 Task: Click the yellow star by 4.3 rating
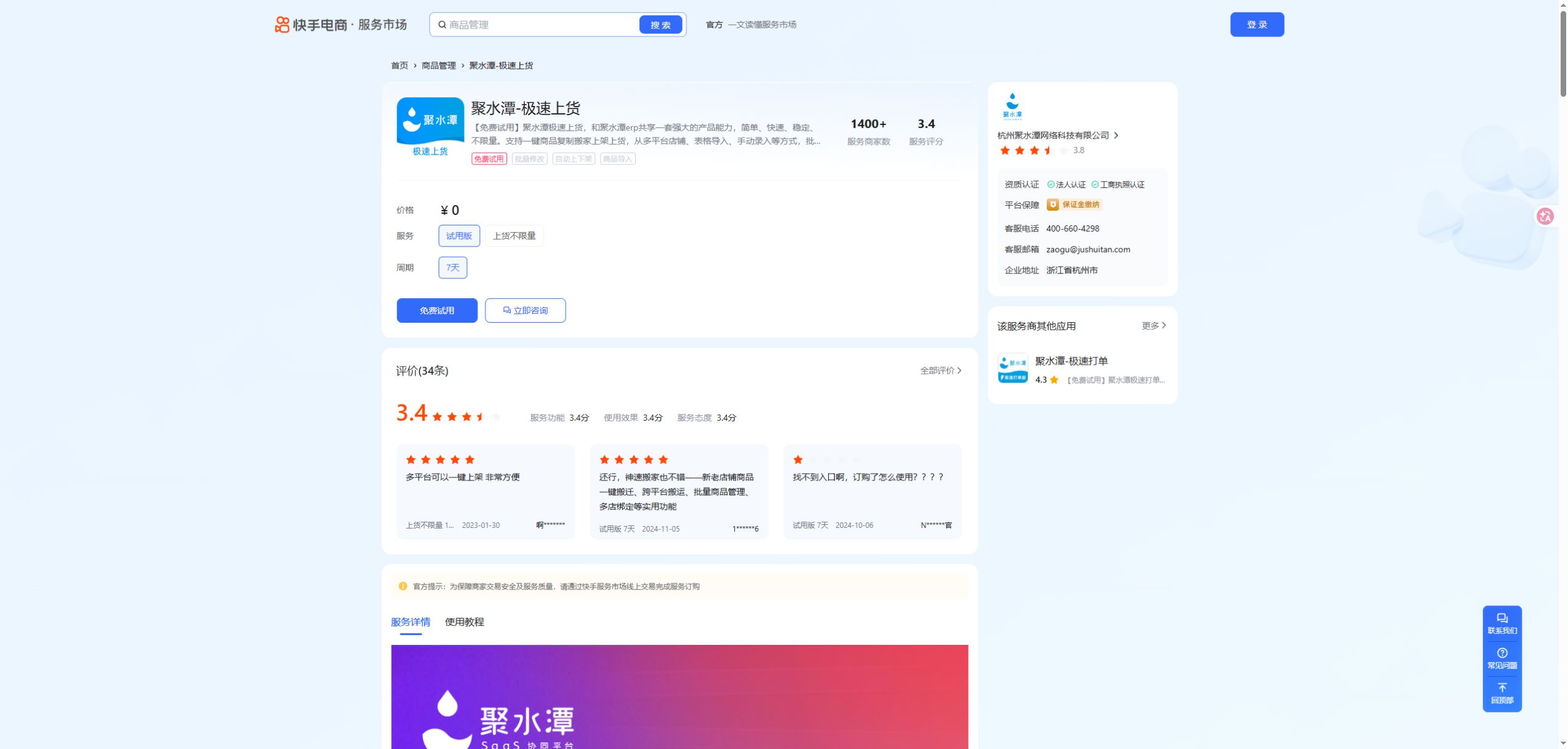coord(1054,380)
